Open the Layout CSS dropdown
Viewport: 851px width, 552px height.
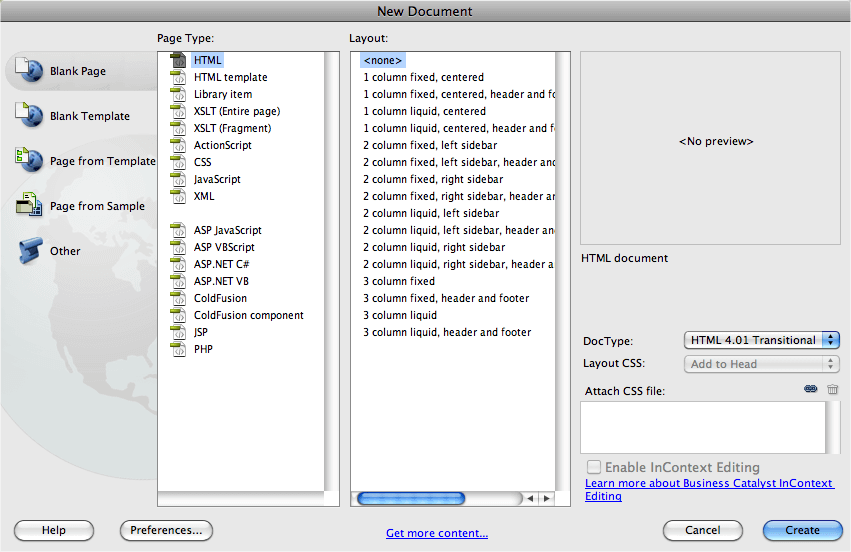click(x=761, y=364)
